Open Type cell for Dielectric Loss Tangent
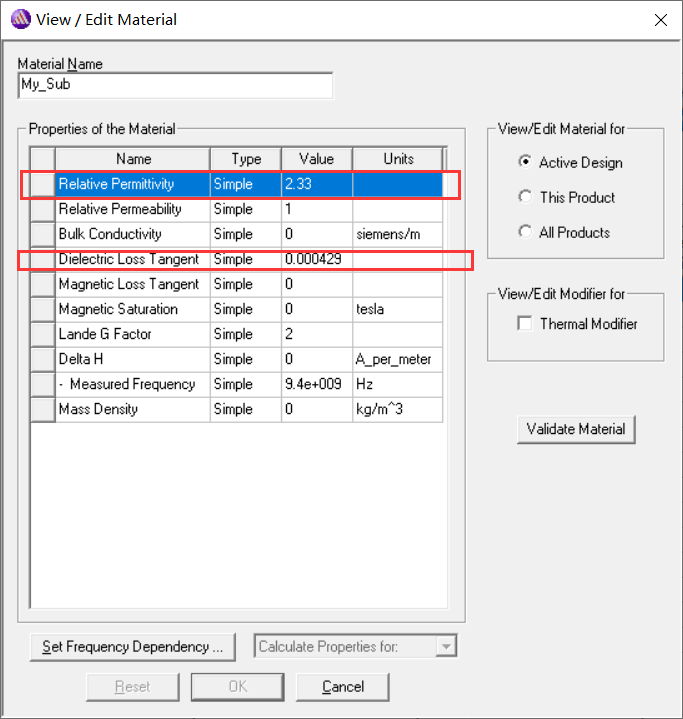 tap(246, 260)
